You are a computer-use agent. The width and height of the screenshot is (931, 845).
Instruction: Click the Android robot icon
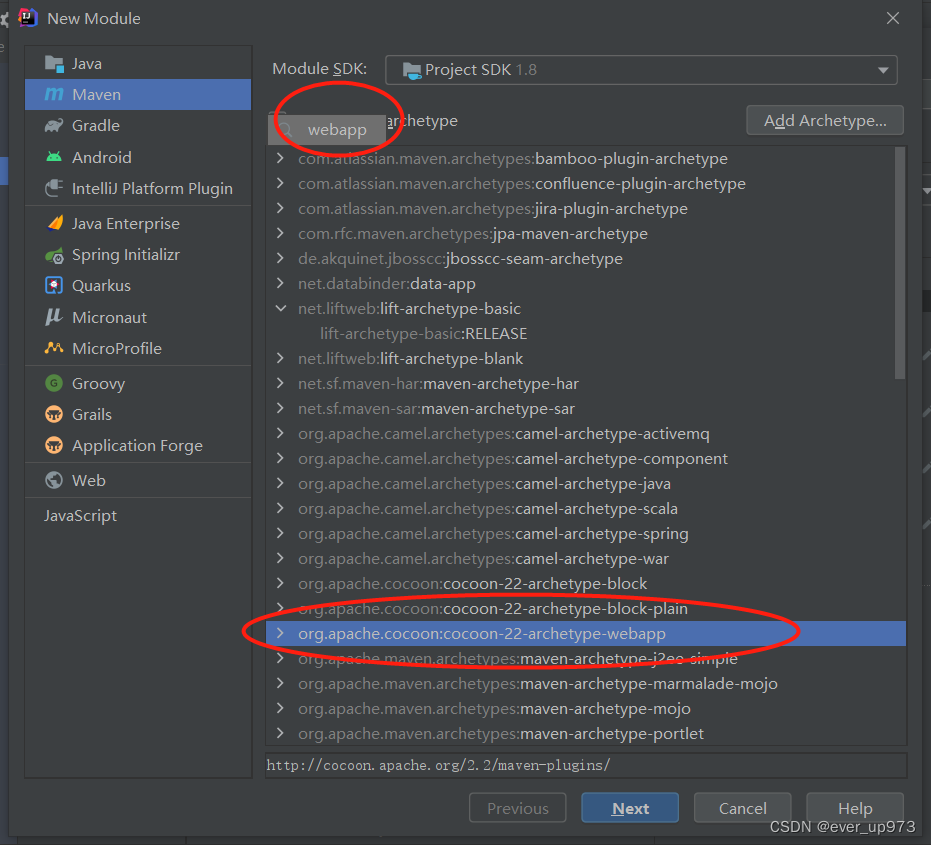click(54, 157)
